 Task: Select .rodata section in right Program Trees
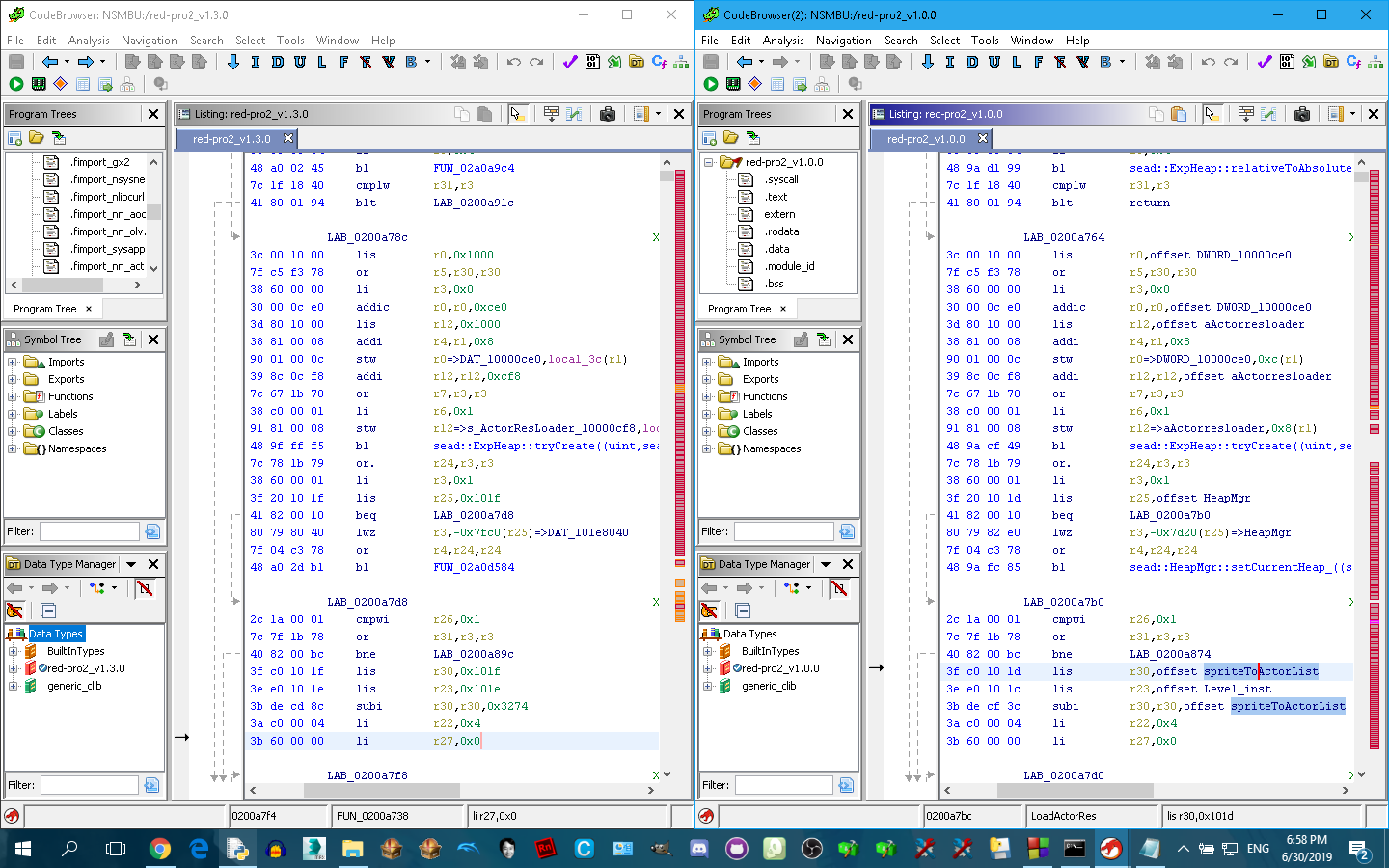click(x=781, y=231)
